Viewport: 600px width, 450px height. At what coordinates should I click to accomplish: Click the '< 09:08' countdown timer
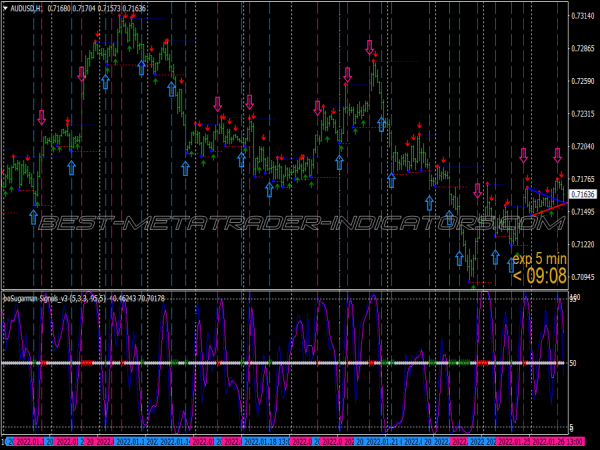click(x=540, y=276)
